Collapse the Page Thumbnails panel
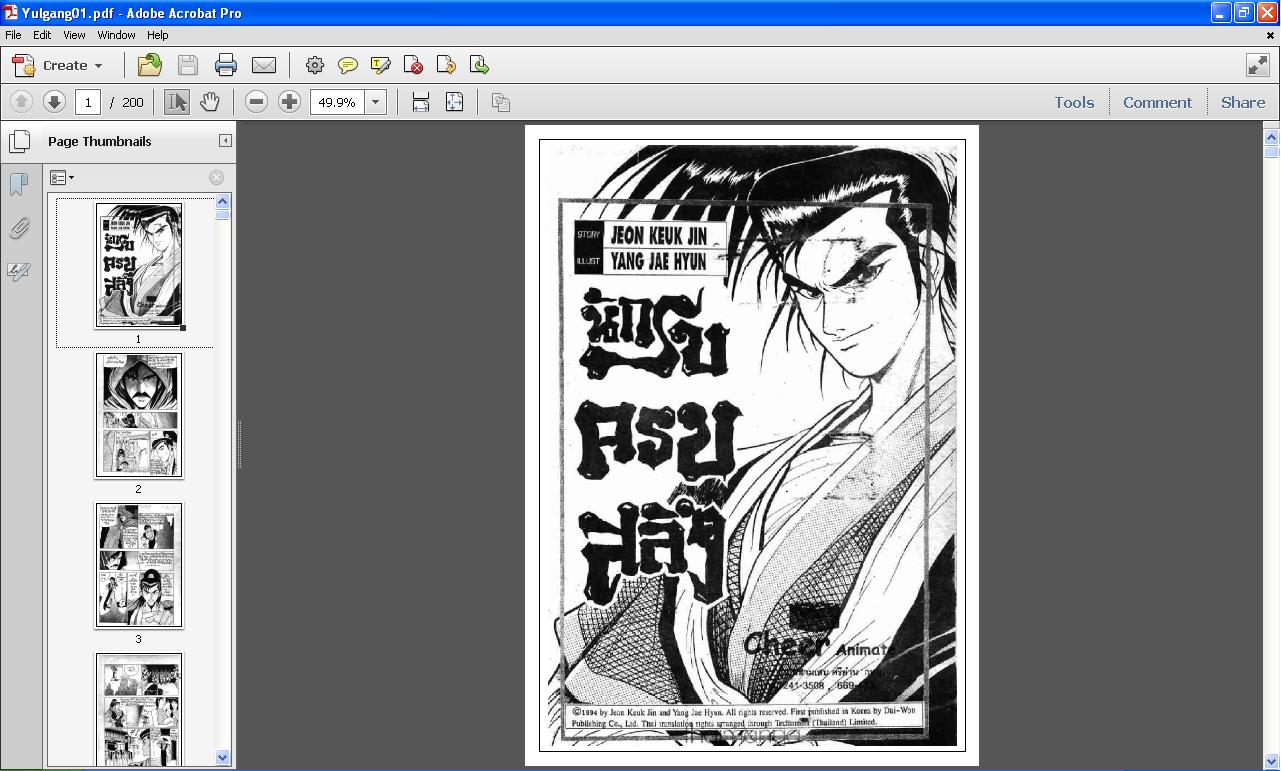This screenshot has width=1281, height=771. coord(225,141)
